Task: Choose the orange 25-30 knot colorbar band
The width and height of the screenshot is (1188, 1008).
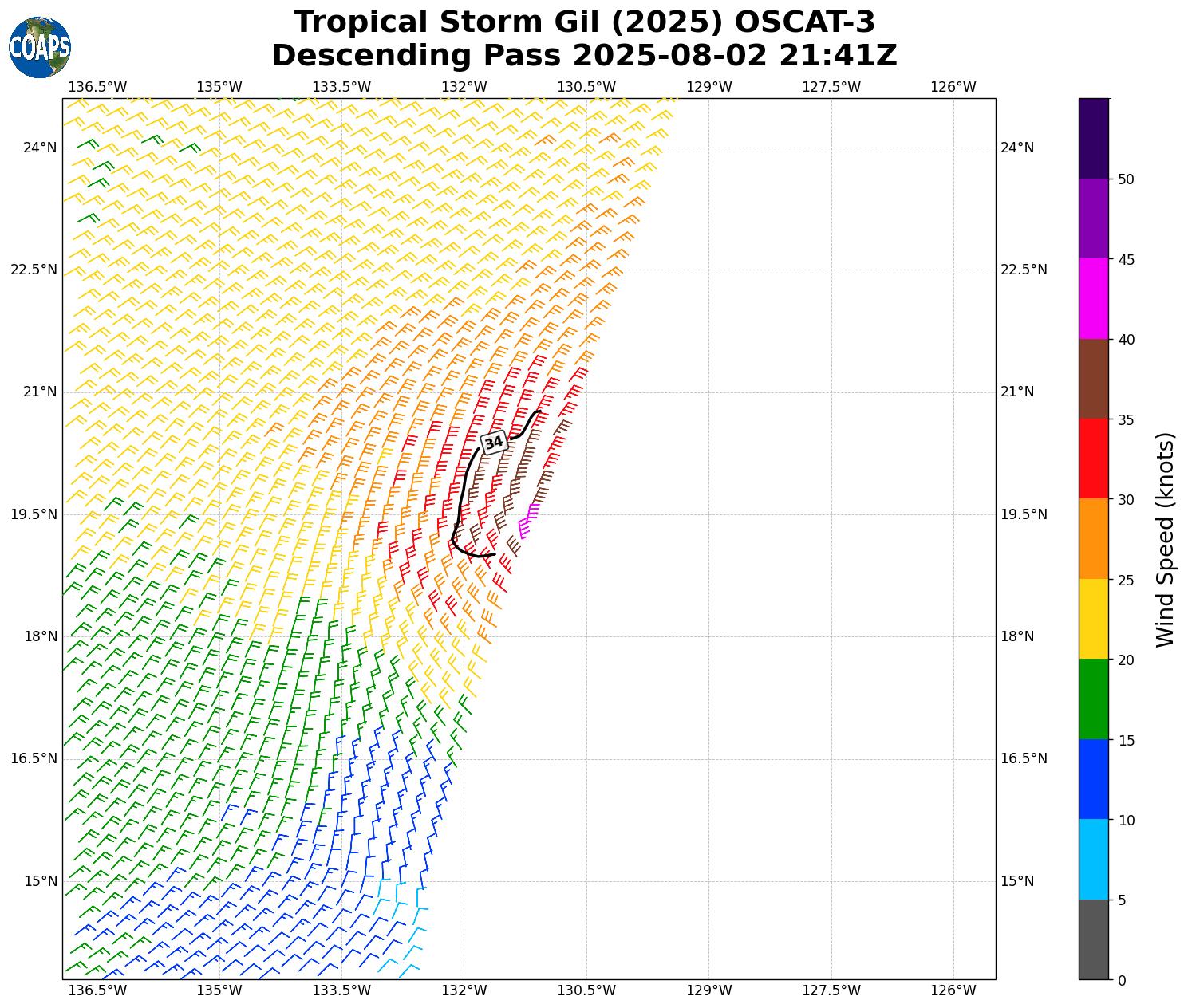Action: coord(1093,538)
